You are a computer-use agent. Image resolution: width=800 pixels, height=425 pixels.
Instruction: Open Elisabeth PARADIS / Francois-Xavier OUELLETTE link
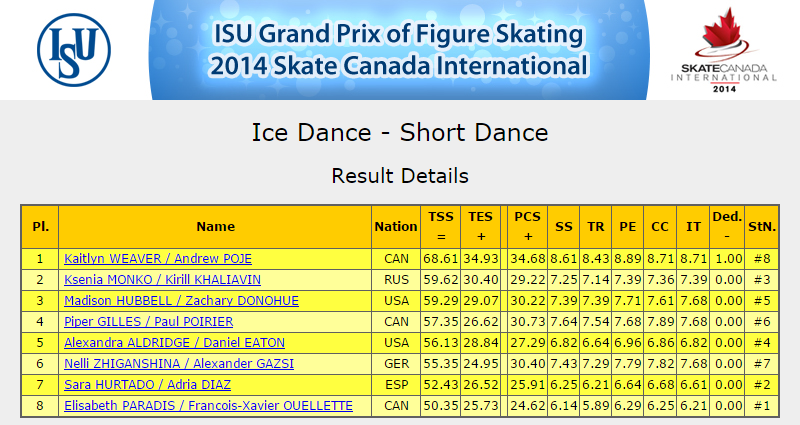pyautogui.click(x=208, y=405)
